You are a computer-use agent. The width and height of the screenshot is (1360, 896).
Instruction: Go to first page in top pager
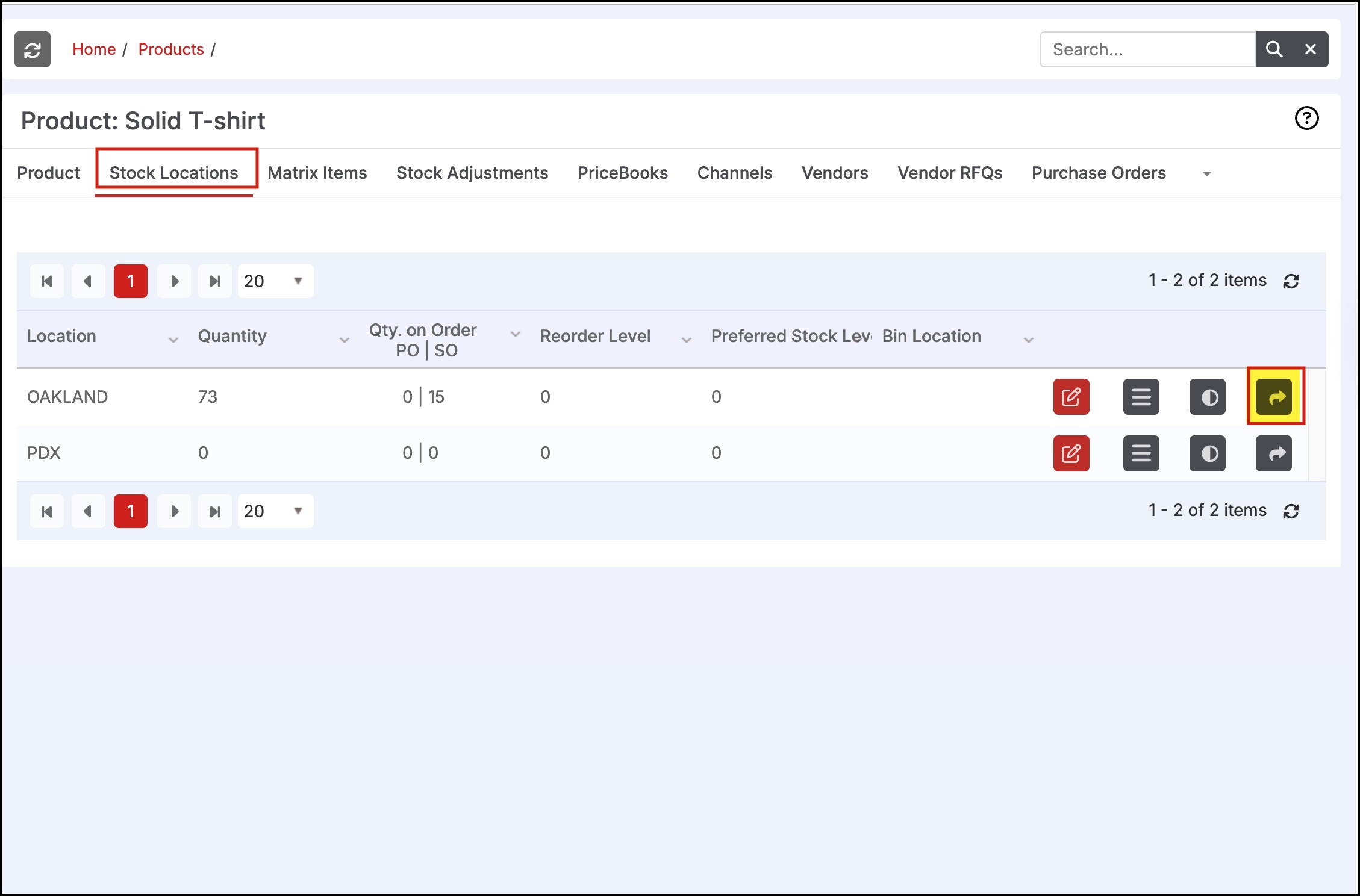point(47,281)
